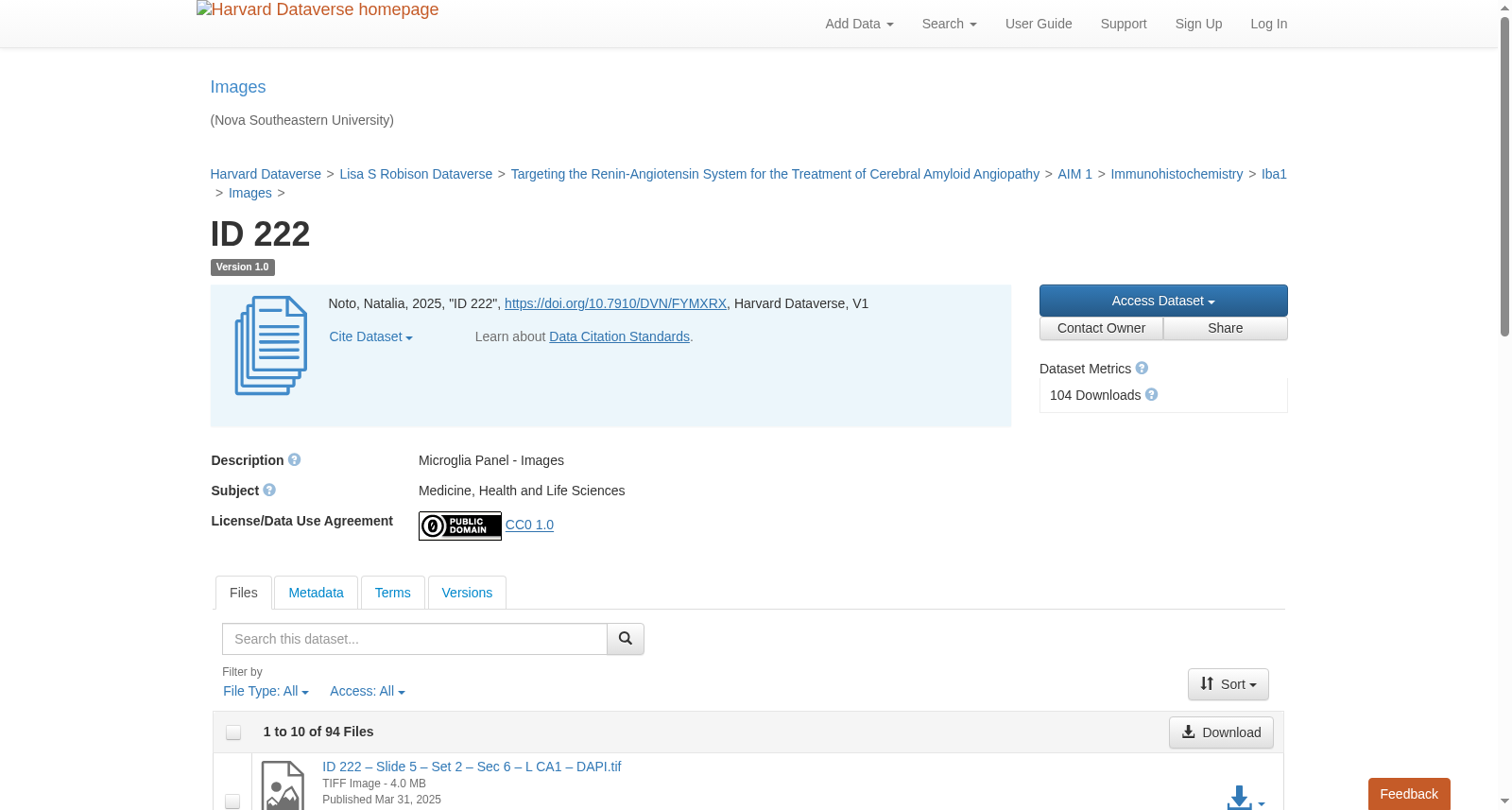The image size is (1512, 810).
Task: Open the Images dataverse title link
Action: (238, 87)
